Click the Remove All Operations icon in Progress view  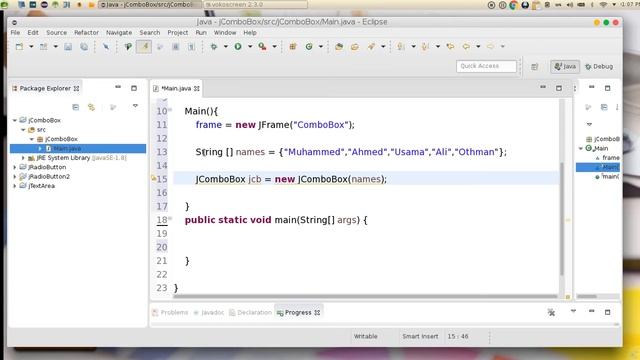[551, 312]
